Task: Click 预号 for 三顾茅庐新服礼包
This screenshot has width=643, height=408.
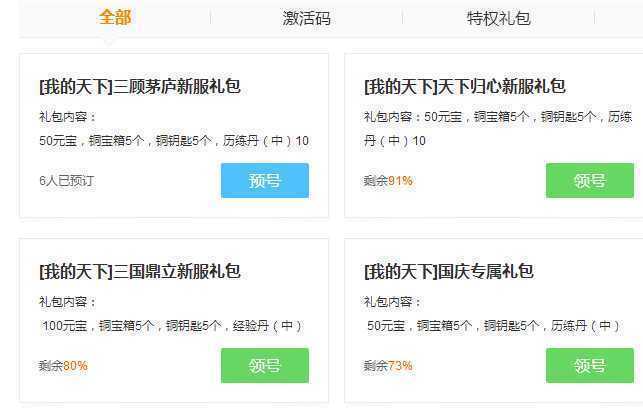Action: click(x=265, y=180)
